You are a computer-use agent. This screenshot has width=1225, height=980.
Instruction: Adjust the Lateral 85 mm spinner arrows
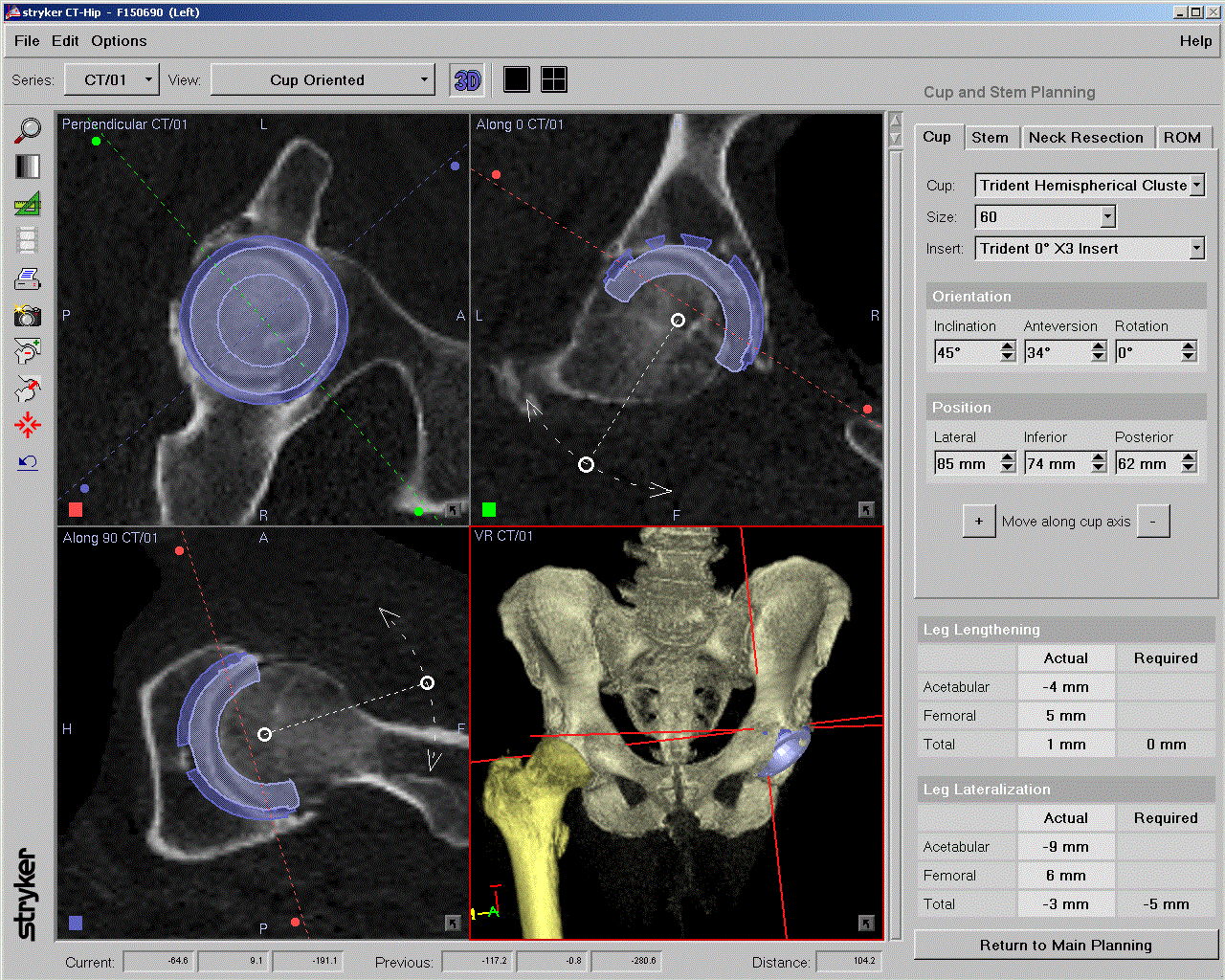(x=1008, y=463)
